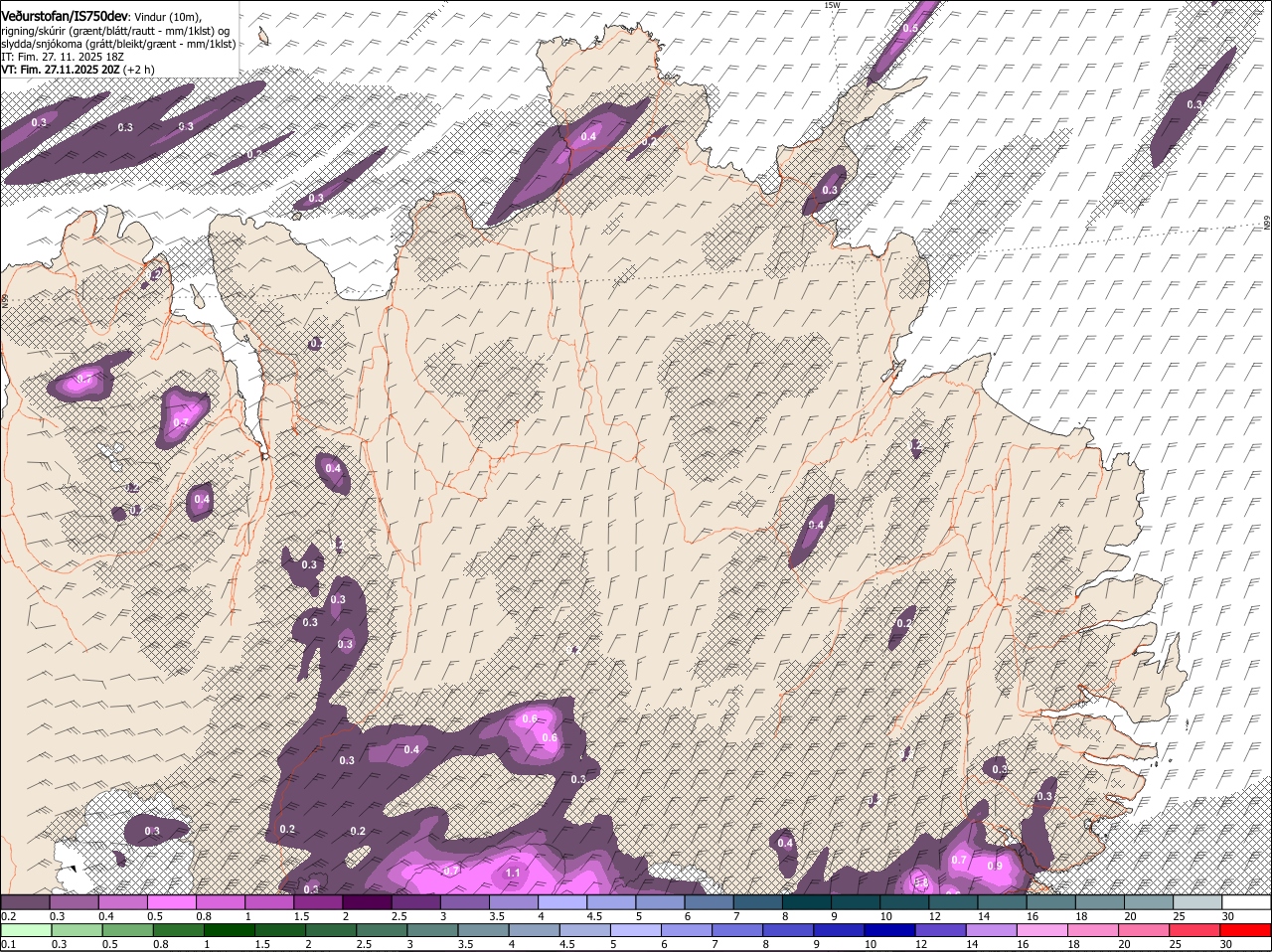Click the 'IT: Fim. 27. 11. 2025 18Z' line
This screenshot has width=1272, height=952.
click(x=63, y=57)
